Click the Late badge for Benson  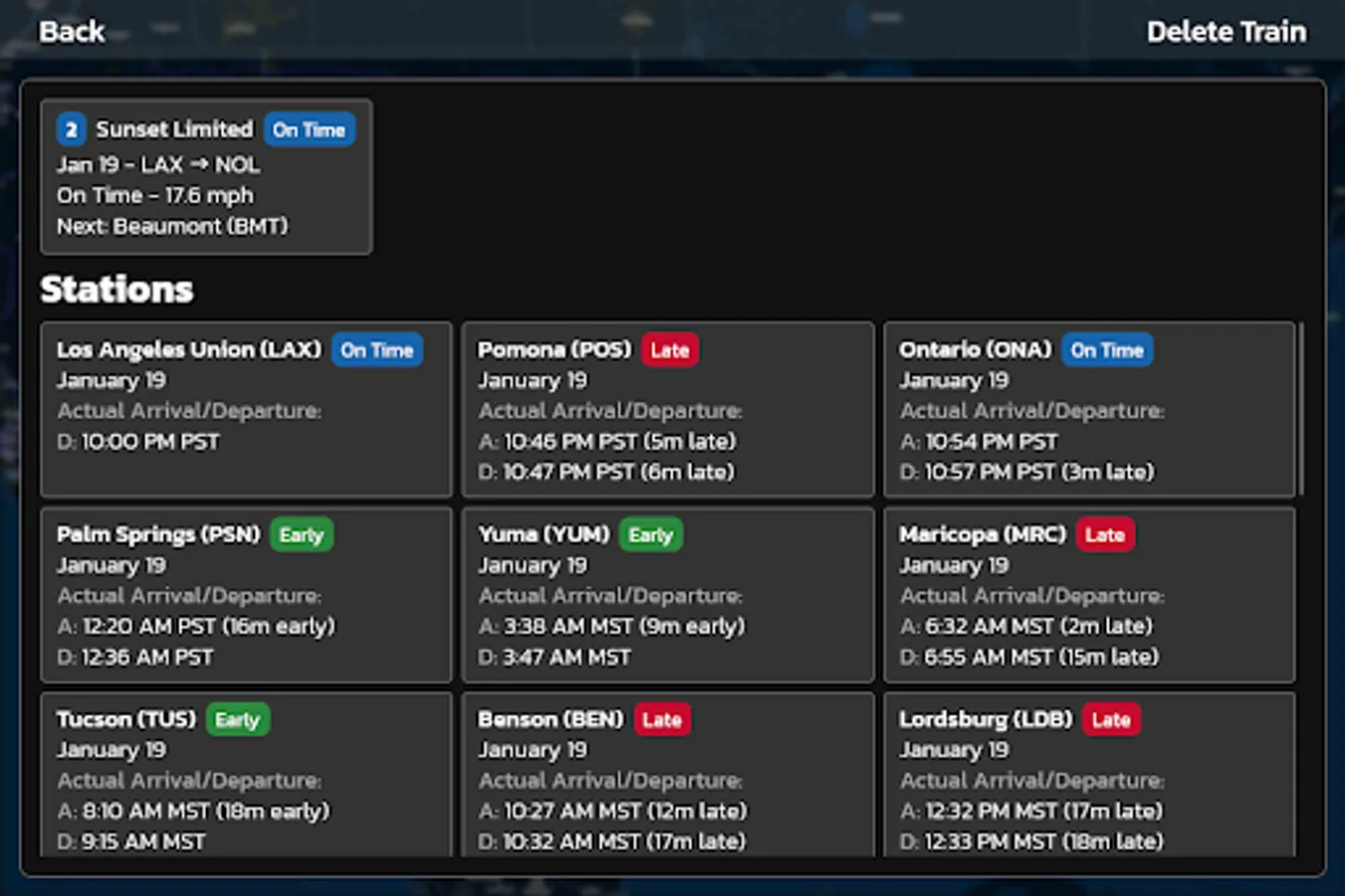coord(662,720)
